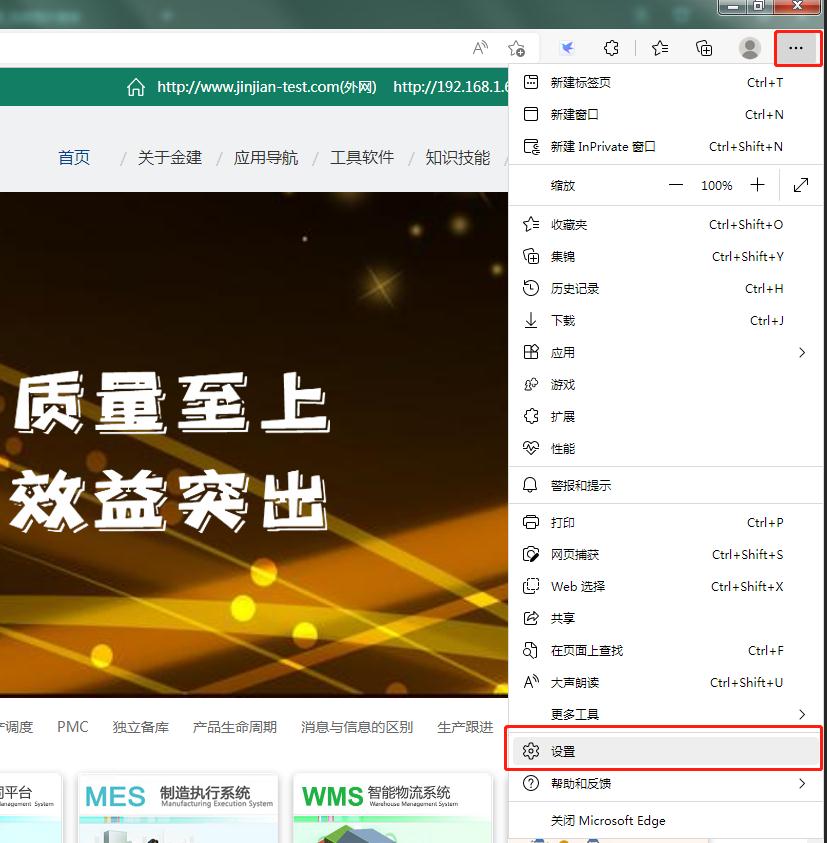
Task: Add this page to favorites star icon
Action: [516, 48]
